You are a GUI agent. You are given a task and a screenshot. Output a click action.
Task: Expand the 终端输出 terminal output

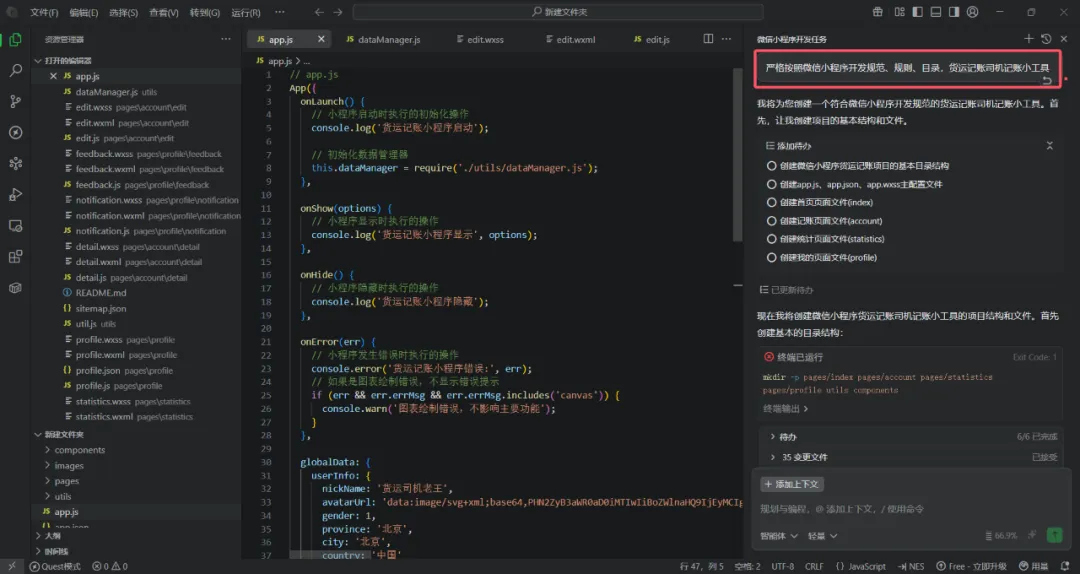point(786,409)
